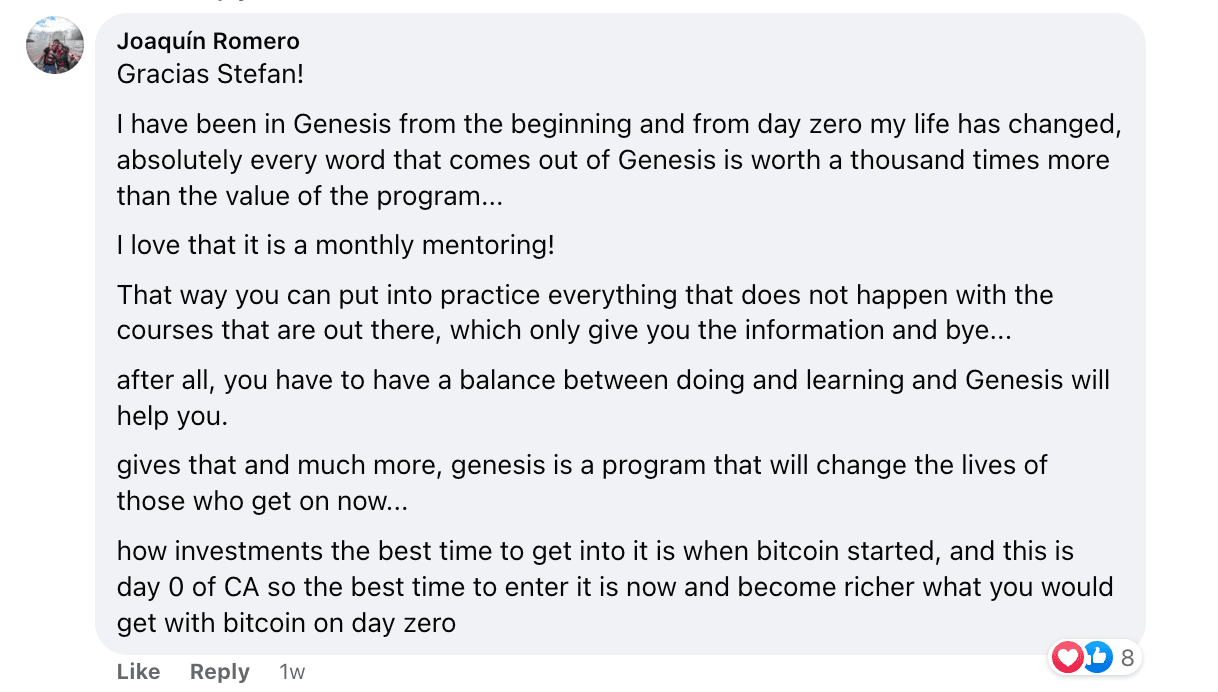1218x692 pixels.
Task: Click Joaquín Romero's profile picture
Action: [x=55, y=47]
